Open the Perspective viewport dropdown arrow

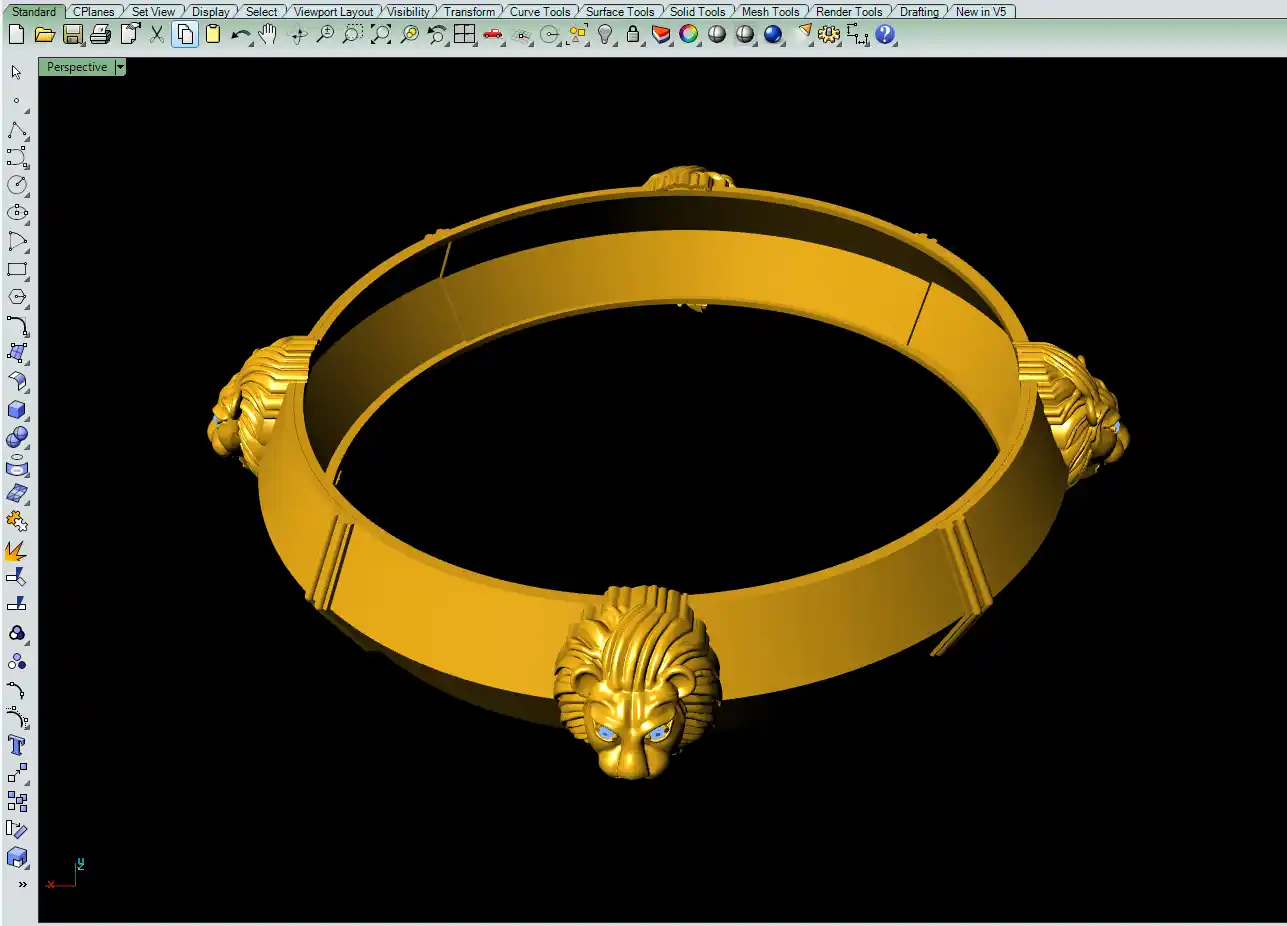120,67
